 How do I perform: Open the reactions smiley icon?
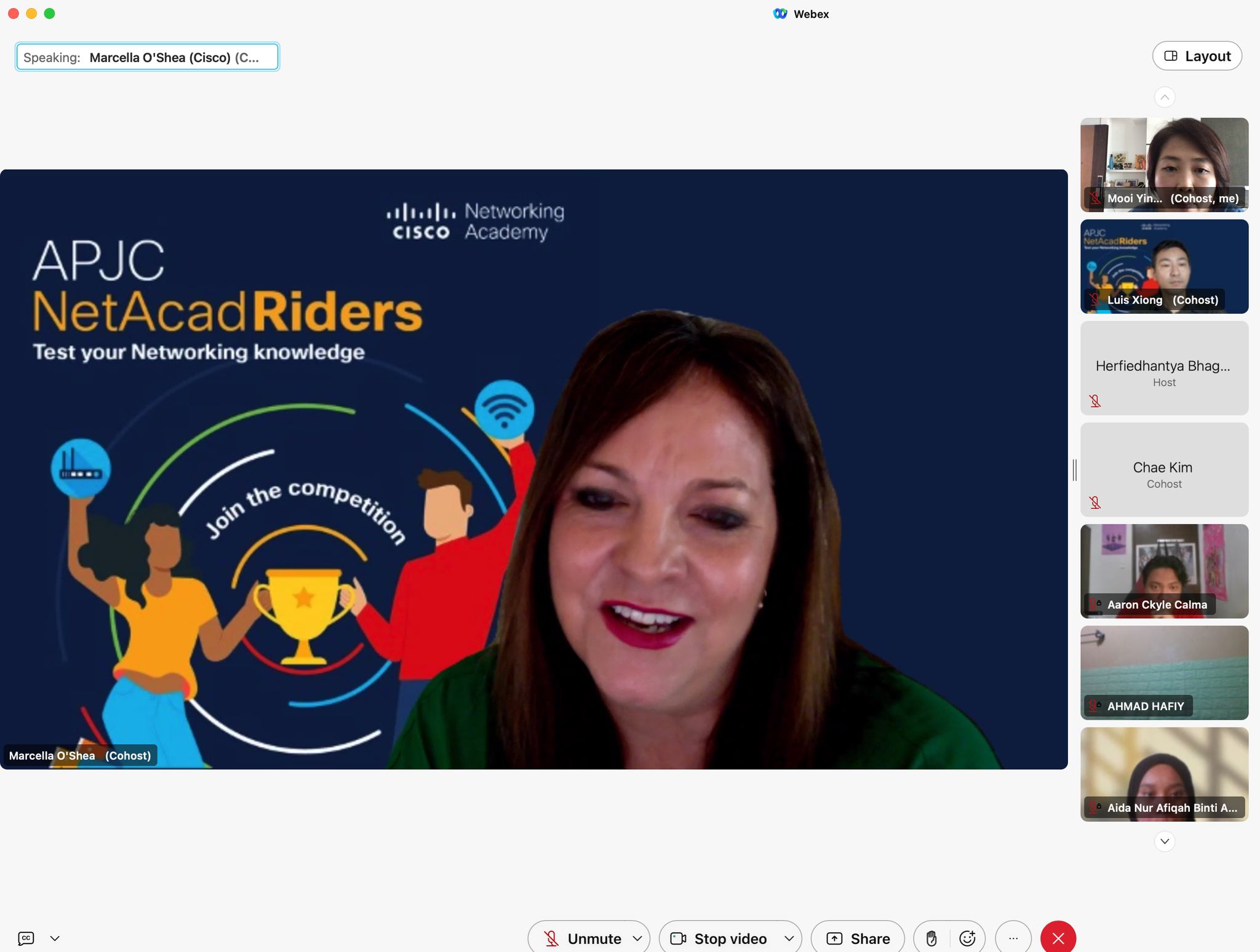(967, 938)
